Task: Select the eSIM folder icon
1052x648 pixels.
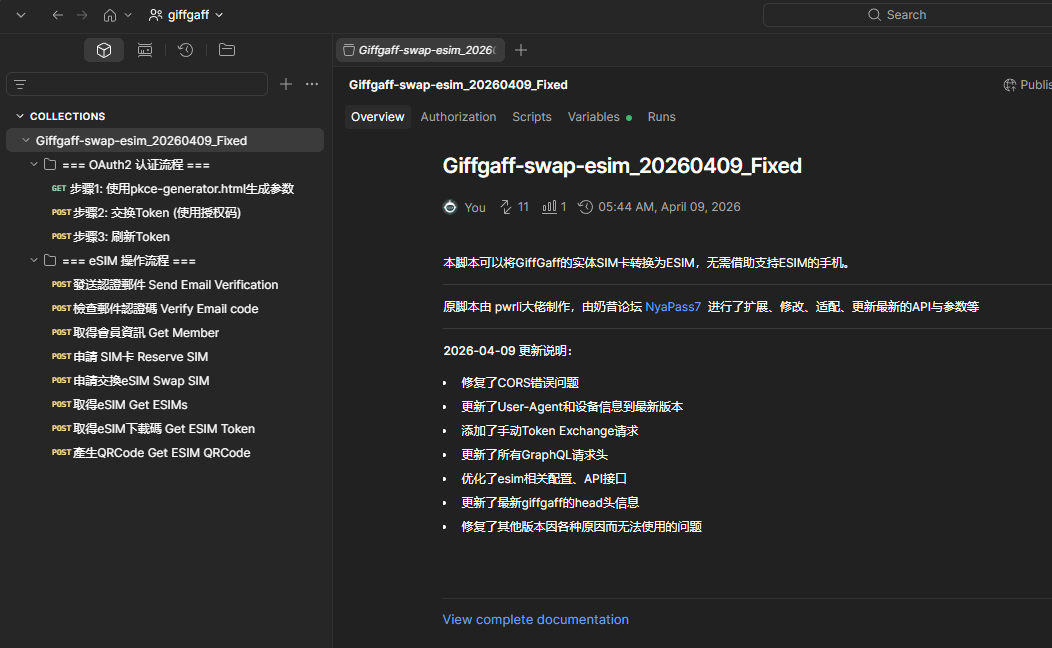Action: 50,260
